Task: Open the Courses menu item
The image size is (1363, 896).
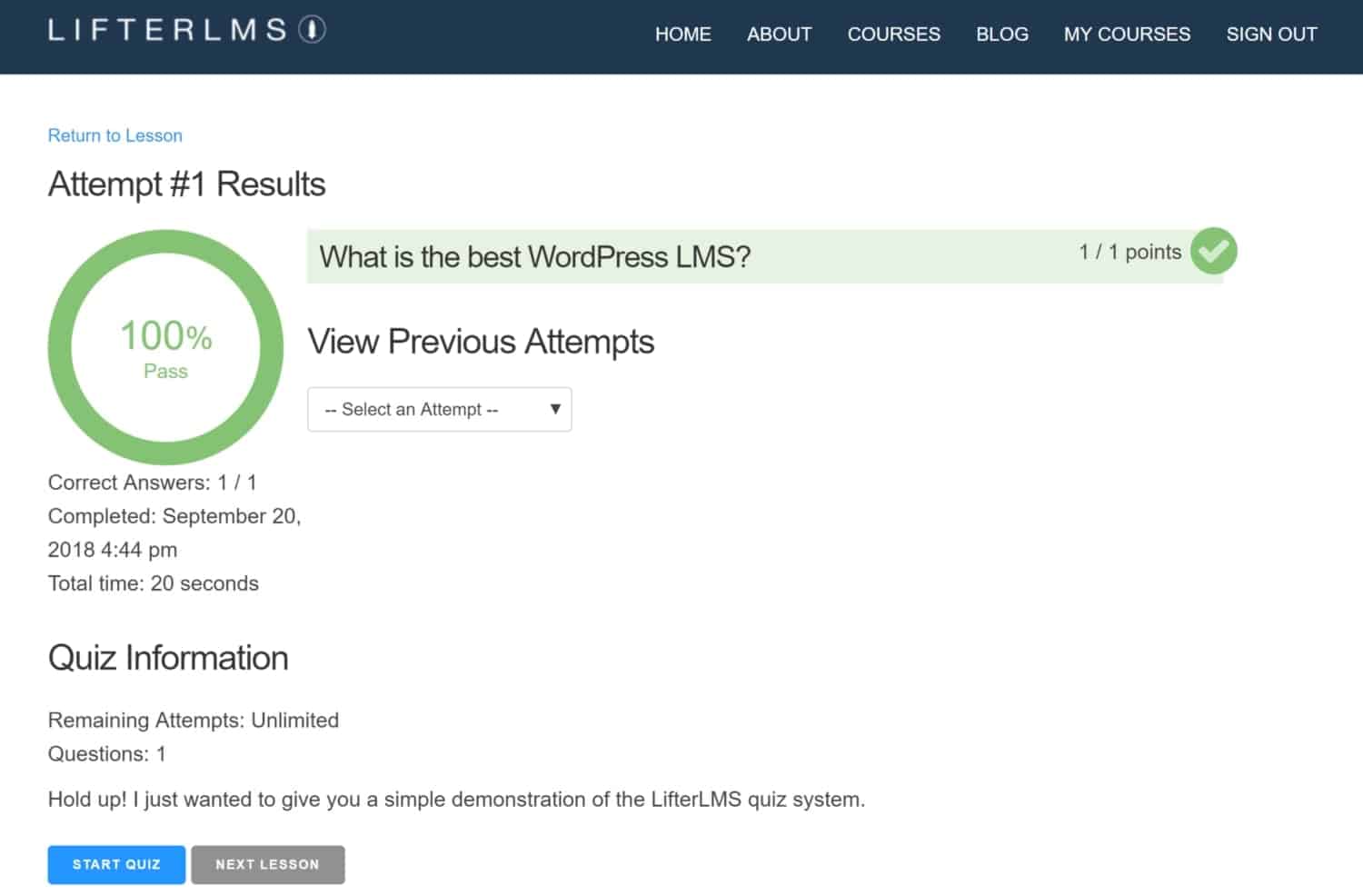Action: [893, 35]
